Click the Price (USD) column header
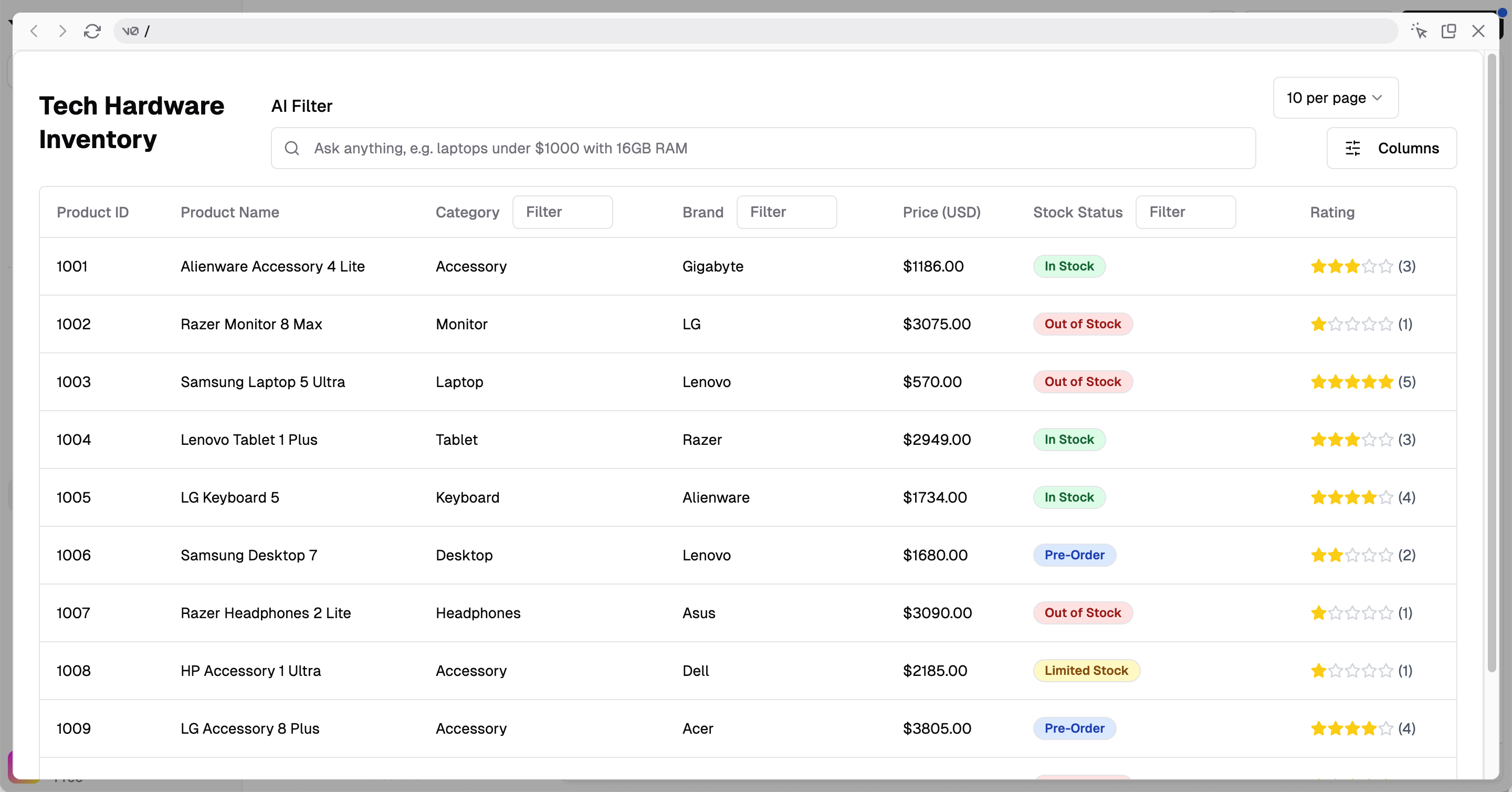1512x792 pixels. coord(941,213)
